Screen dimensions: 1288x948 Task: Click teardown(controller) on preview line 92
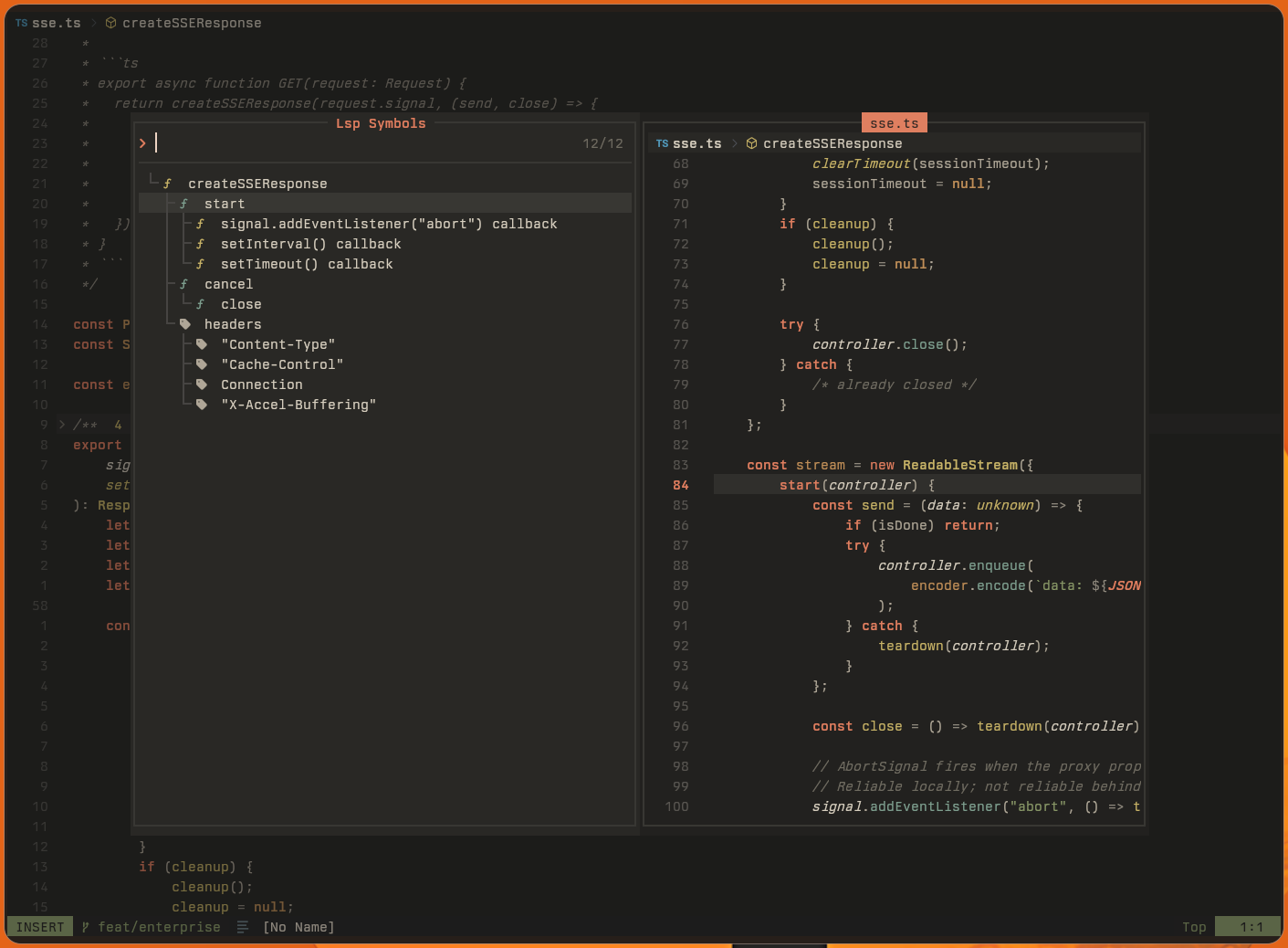[x=959, y=646]
